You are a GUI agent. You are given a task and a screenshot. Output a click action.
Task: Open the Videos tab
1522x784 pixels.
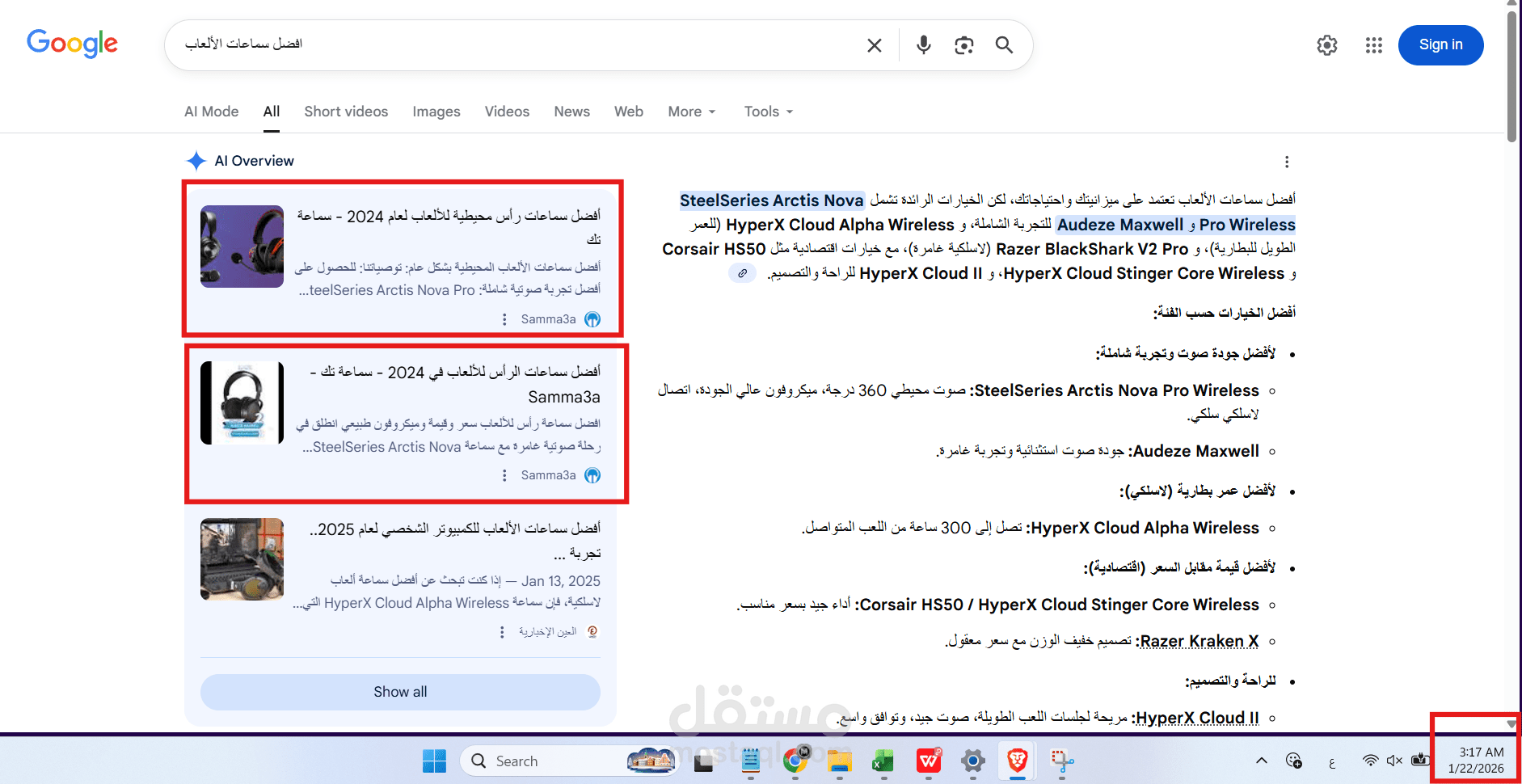pos(508,112)
